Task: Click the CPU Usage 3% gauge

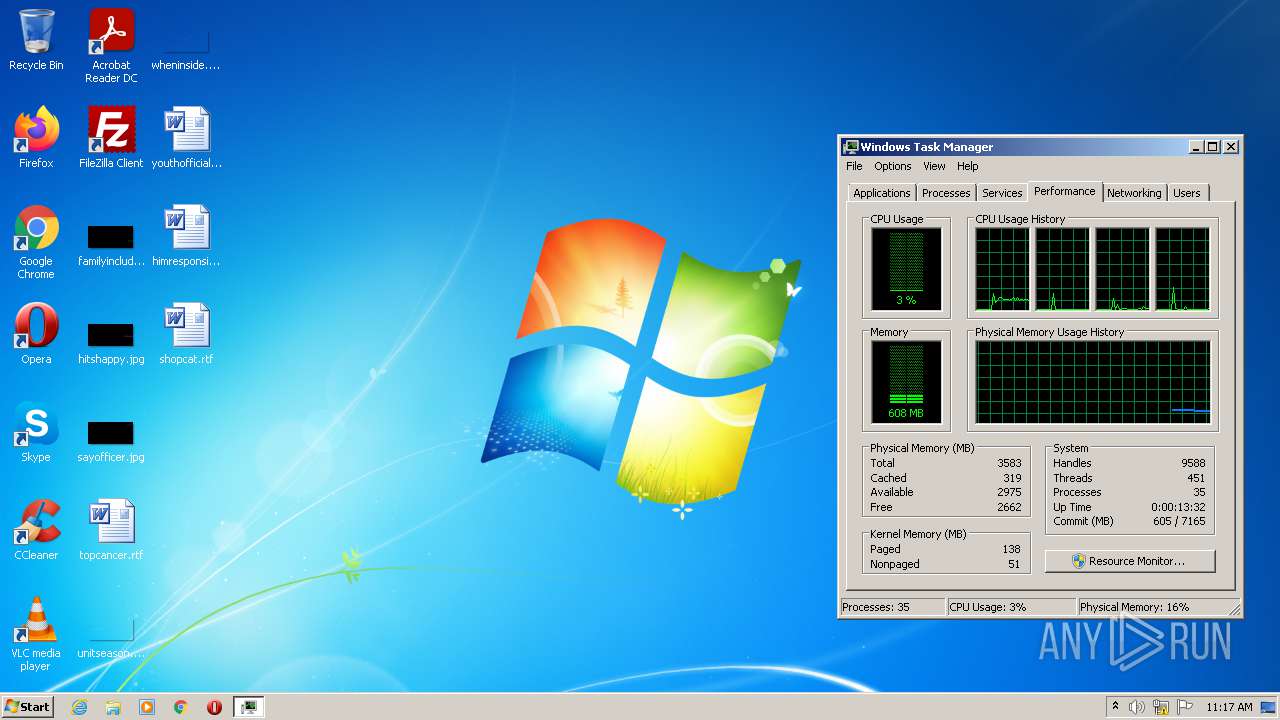Action: tap(906, 269)
